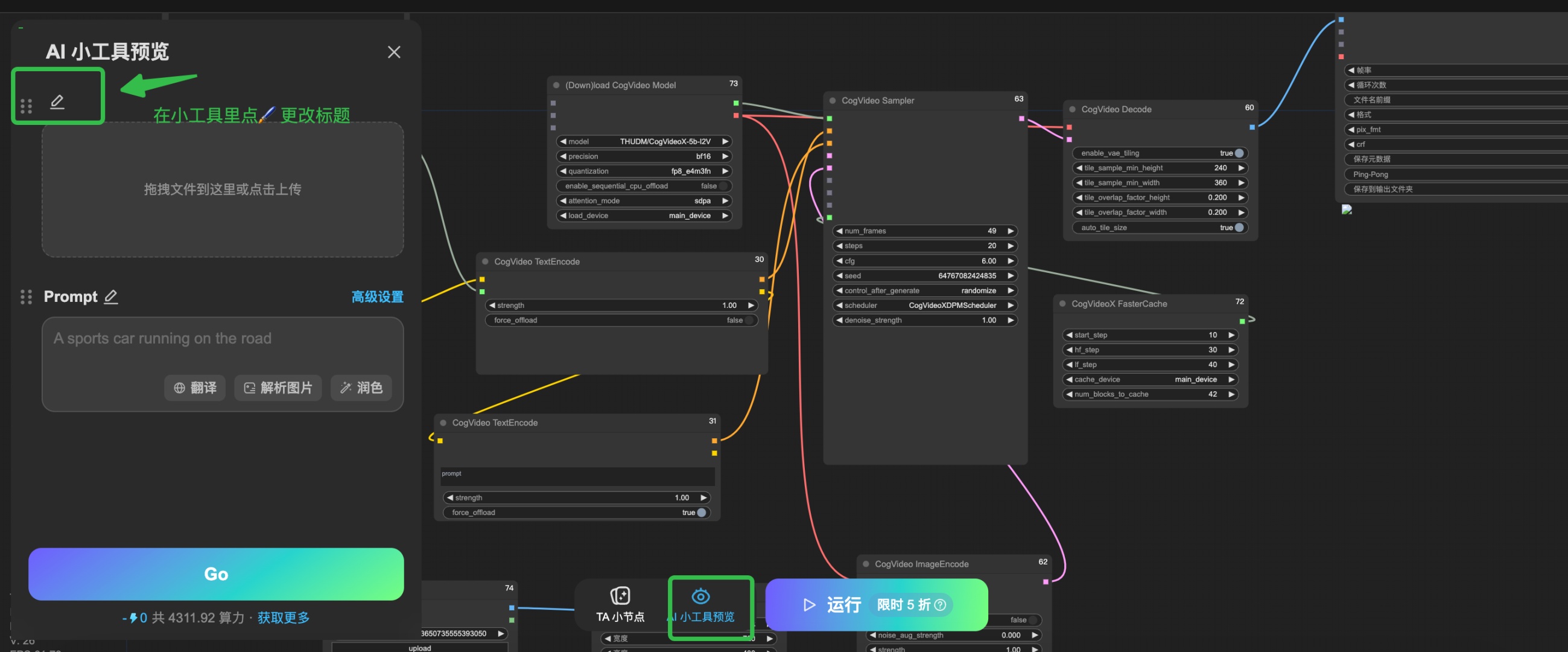This screenshot has height=652, width=1568.
Task: Click the translate (翻译) button
Action: (195, 388)
